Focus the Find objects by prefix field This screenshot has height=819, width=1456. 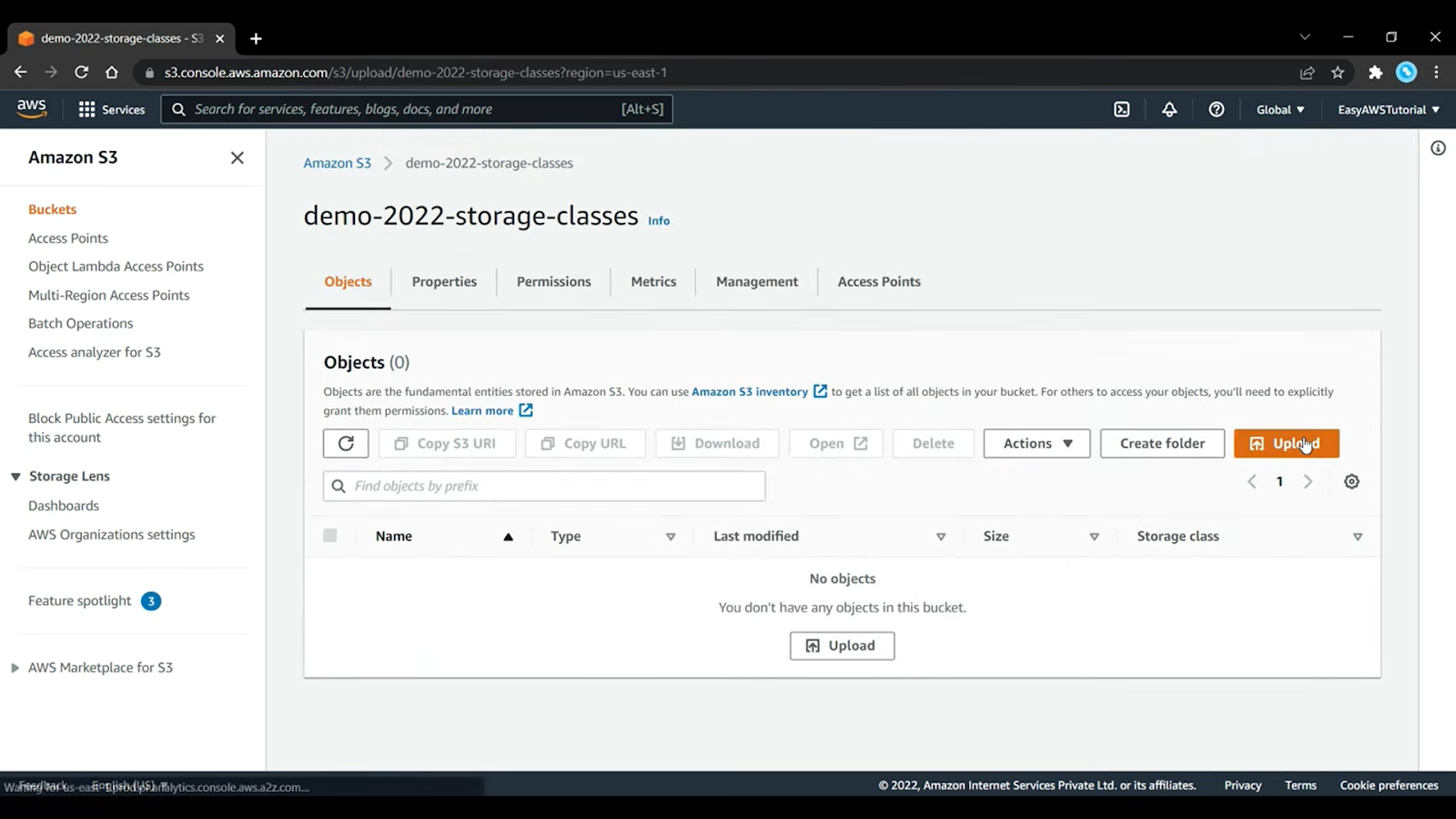pos(544,486)
